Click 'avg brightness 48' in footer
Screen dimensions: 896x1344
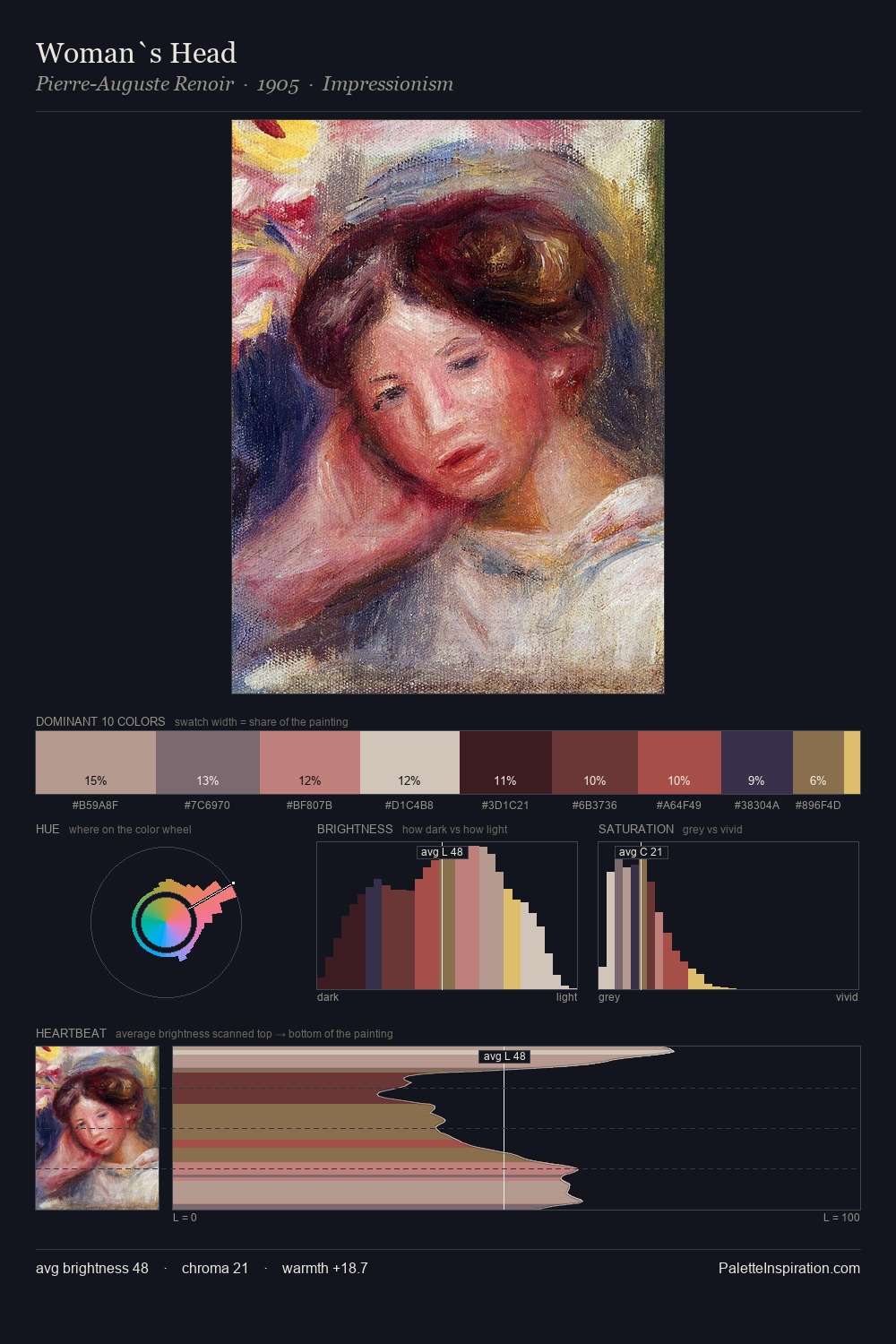92,1268
